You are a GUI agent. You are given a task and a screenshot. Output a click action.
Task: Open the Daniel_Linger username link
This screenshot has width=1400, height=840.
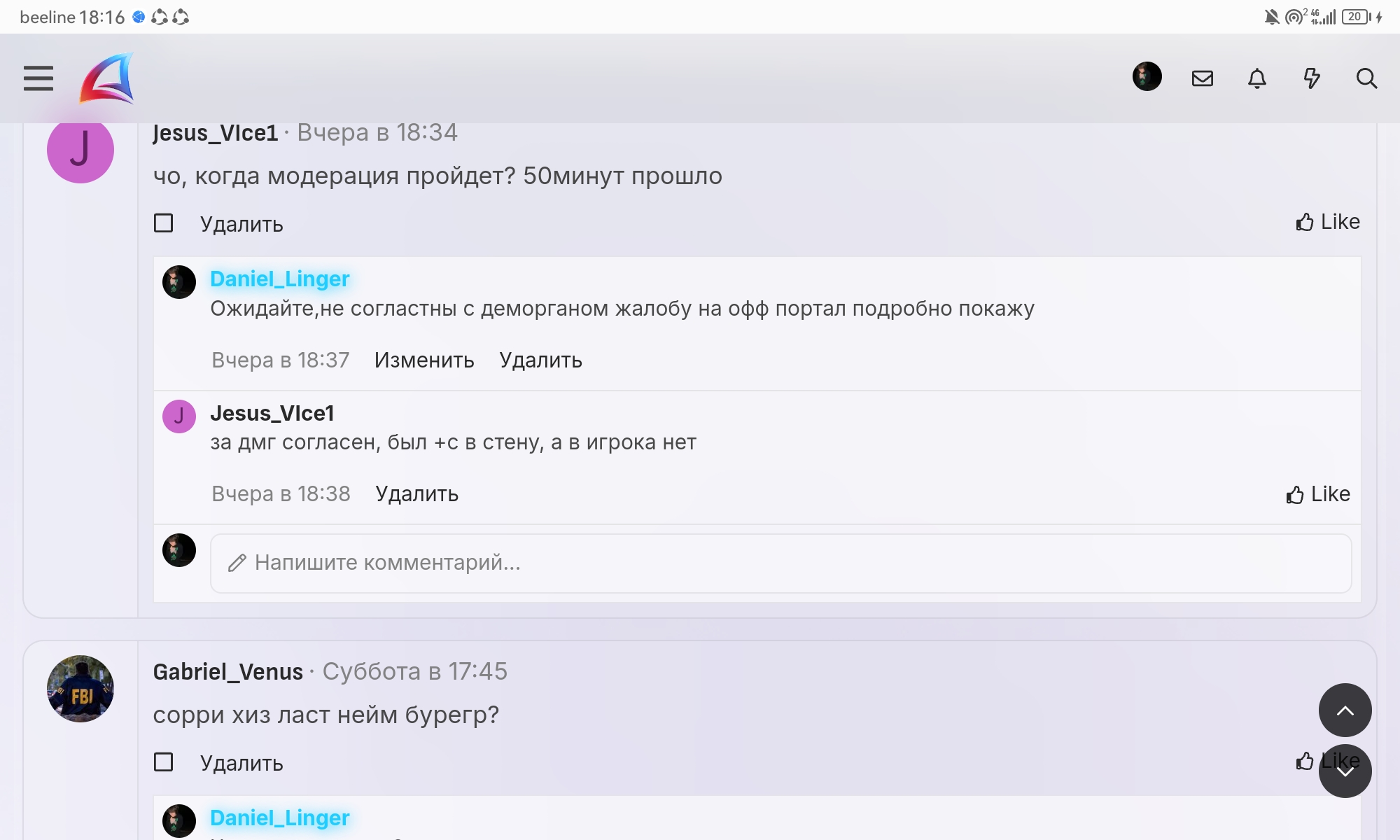click(x=279, y=279)
